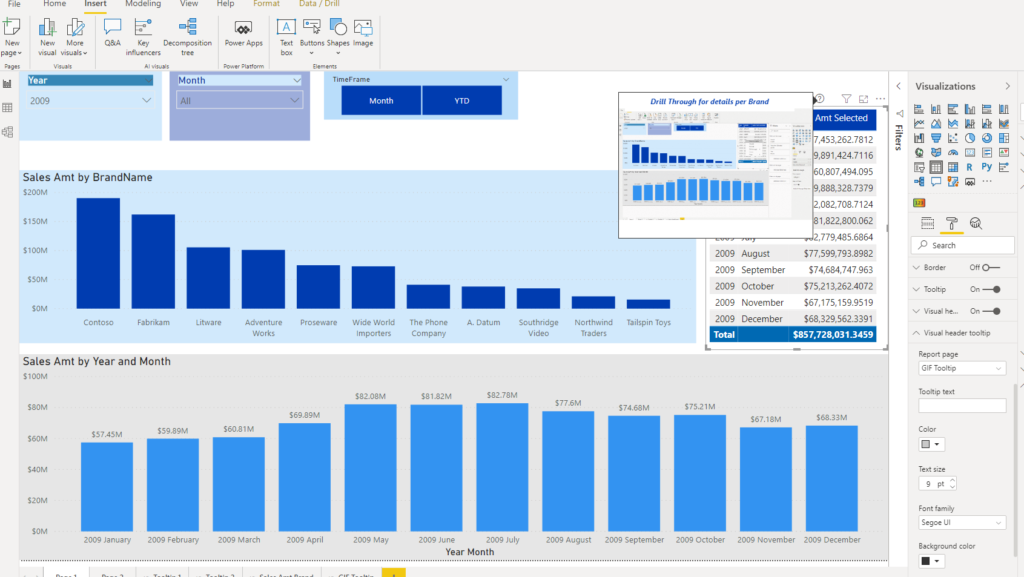Click the YTD timeframe button
The image size is (1024, 577).
coord(462,101)
